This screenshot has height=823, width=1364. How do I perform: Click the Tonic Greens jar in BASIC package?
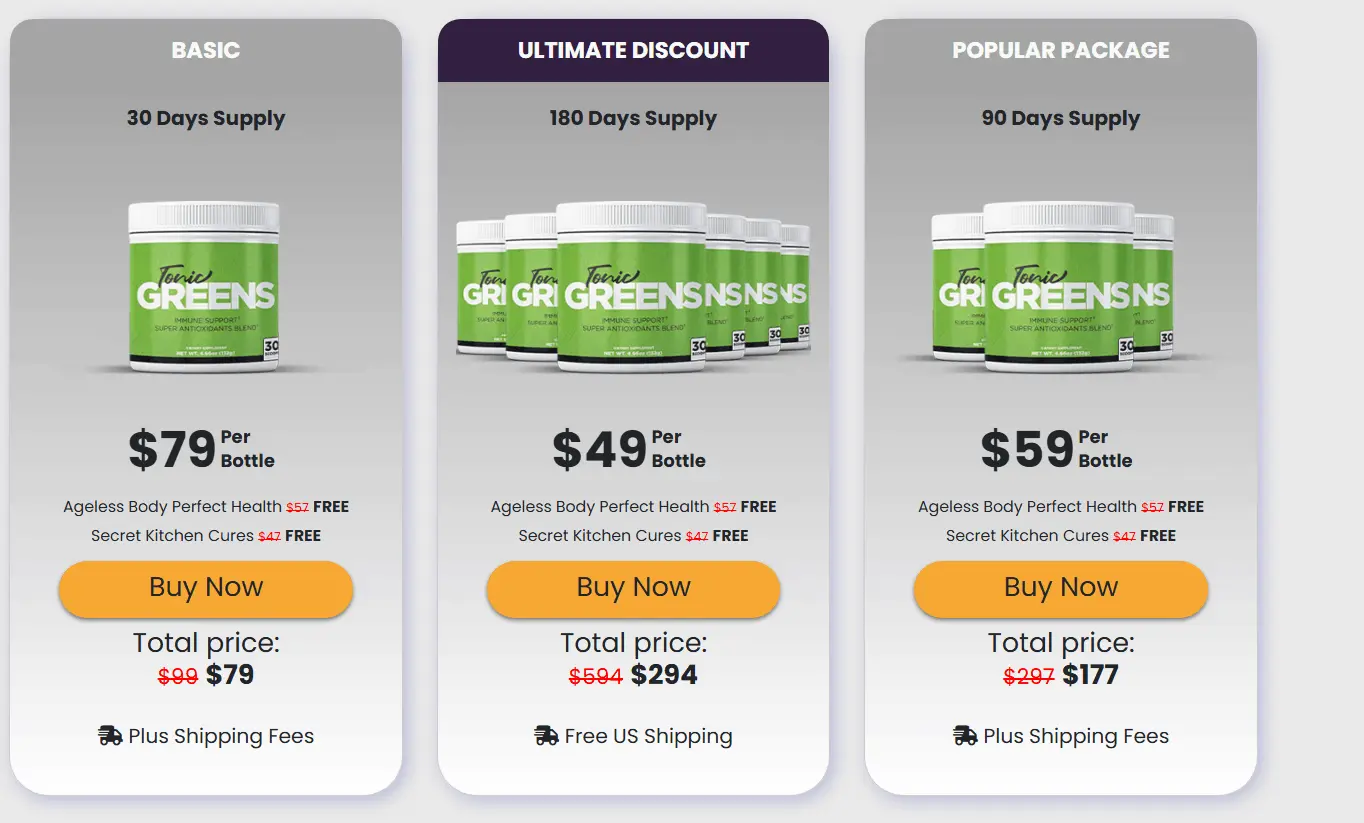204,288
